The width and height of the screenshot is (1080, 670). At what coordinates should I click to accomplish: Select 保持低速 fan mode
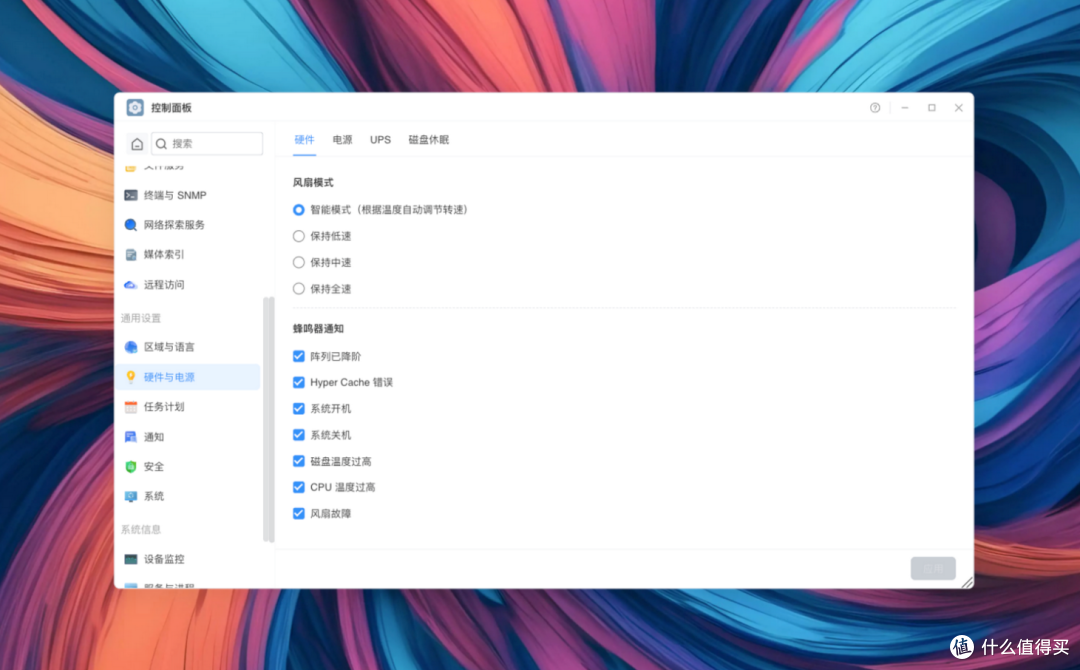pyautogui.click(x=298, y=236)
